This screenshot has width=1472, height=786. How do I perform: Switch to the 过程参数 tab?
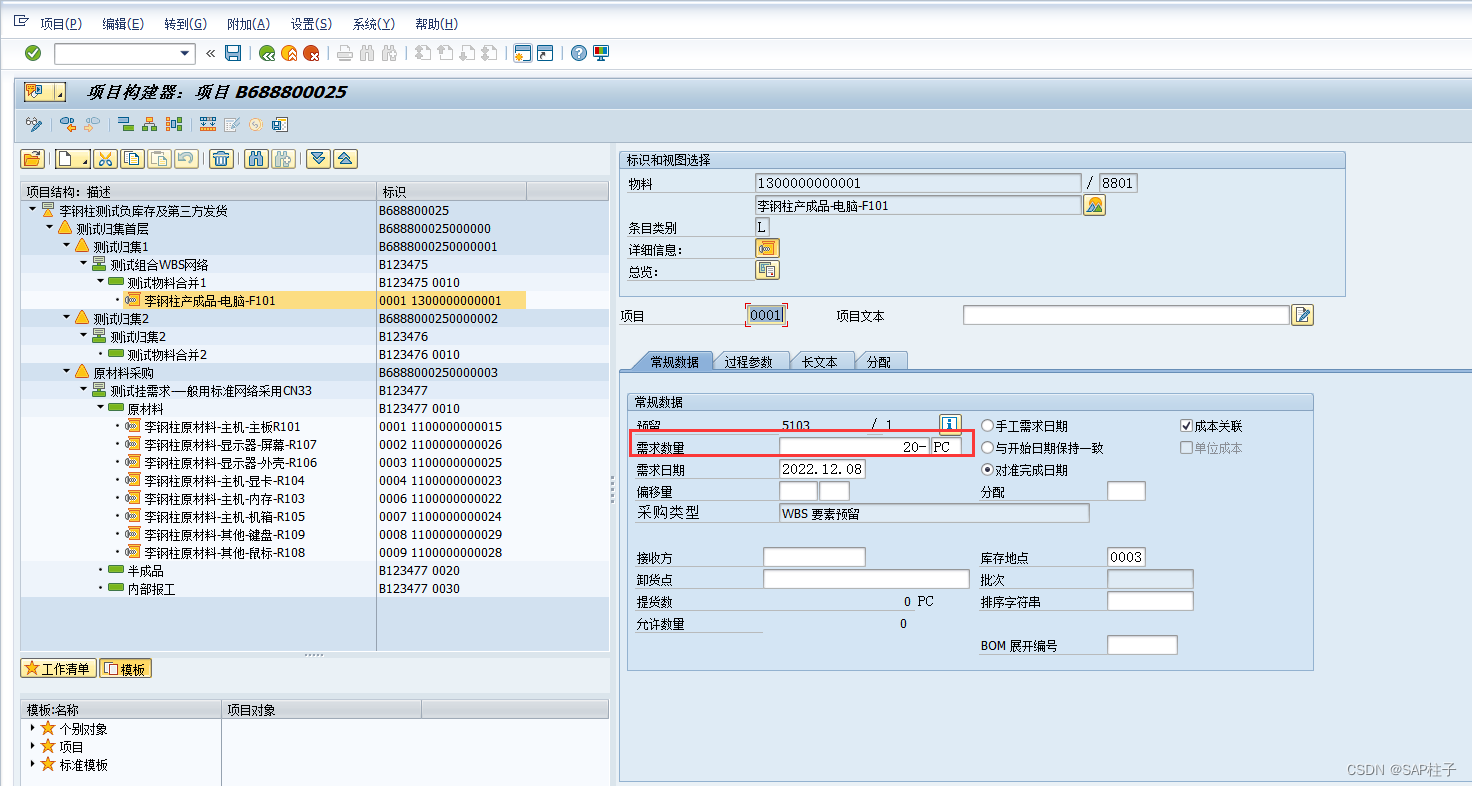[748, 362]
